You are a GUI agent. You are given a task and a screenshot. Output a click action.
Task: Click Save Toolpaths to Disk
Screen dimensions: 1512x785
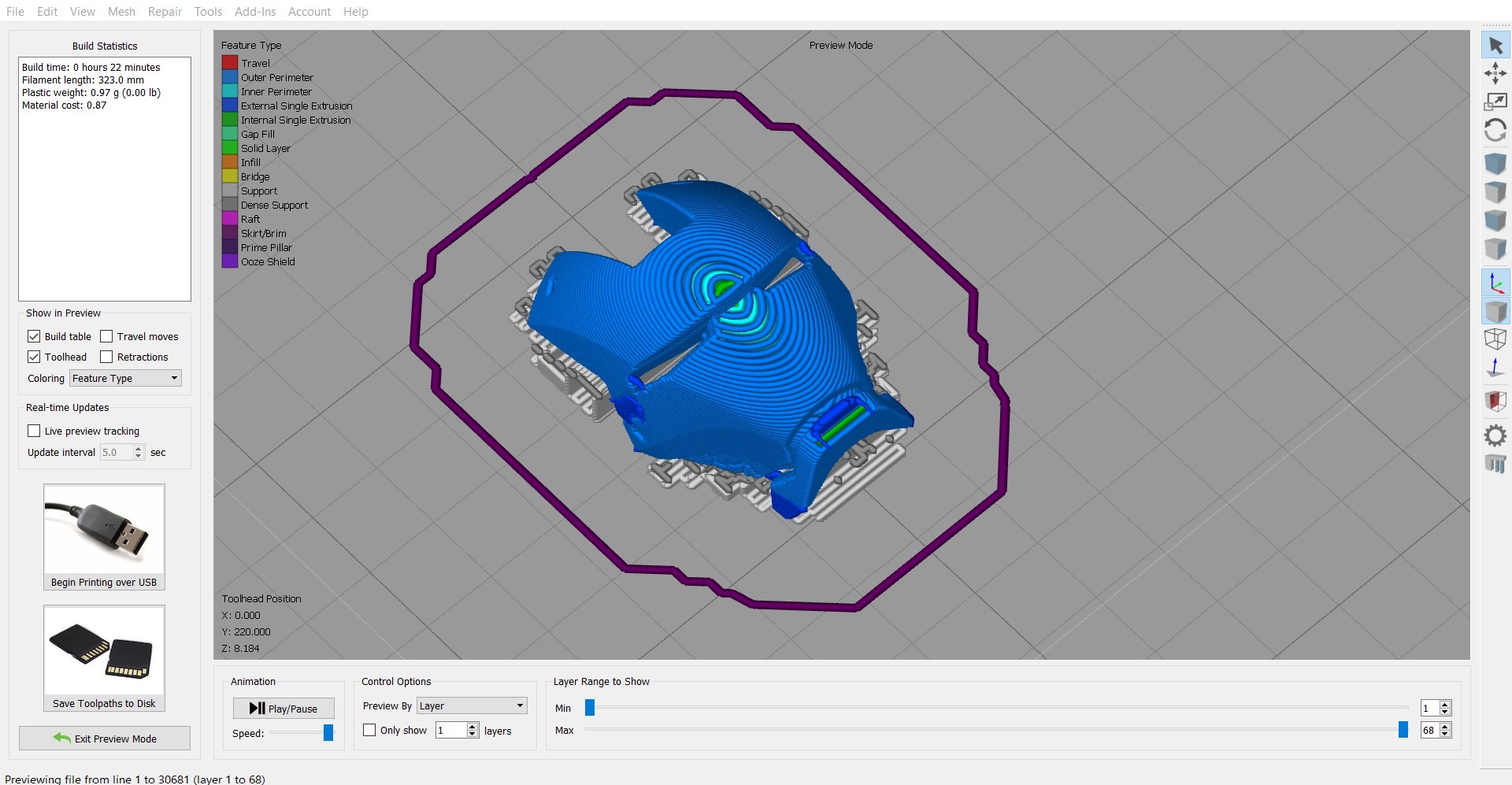coord(104,658)
